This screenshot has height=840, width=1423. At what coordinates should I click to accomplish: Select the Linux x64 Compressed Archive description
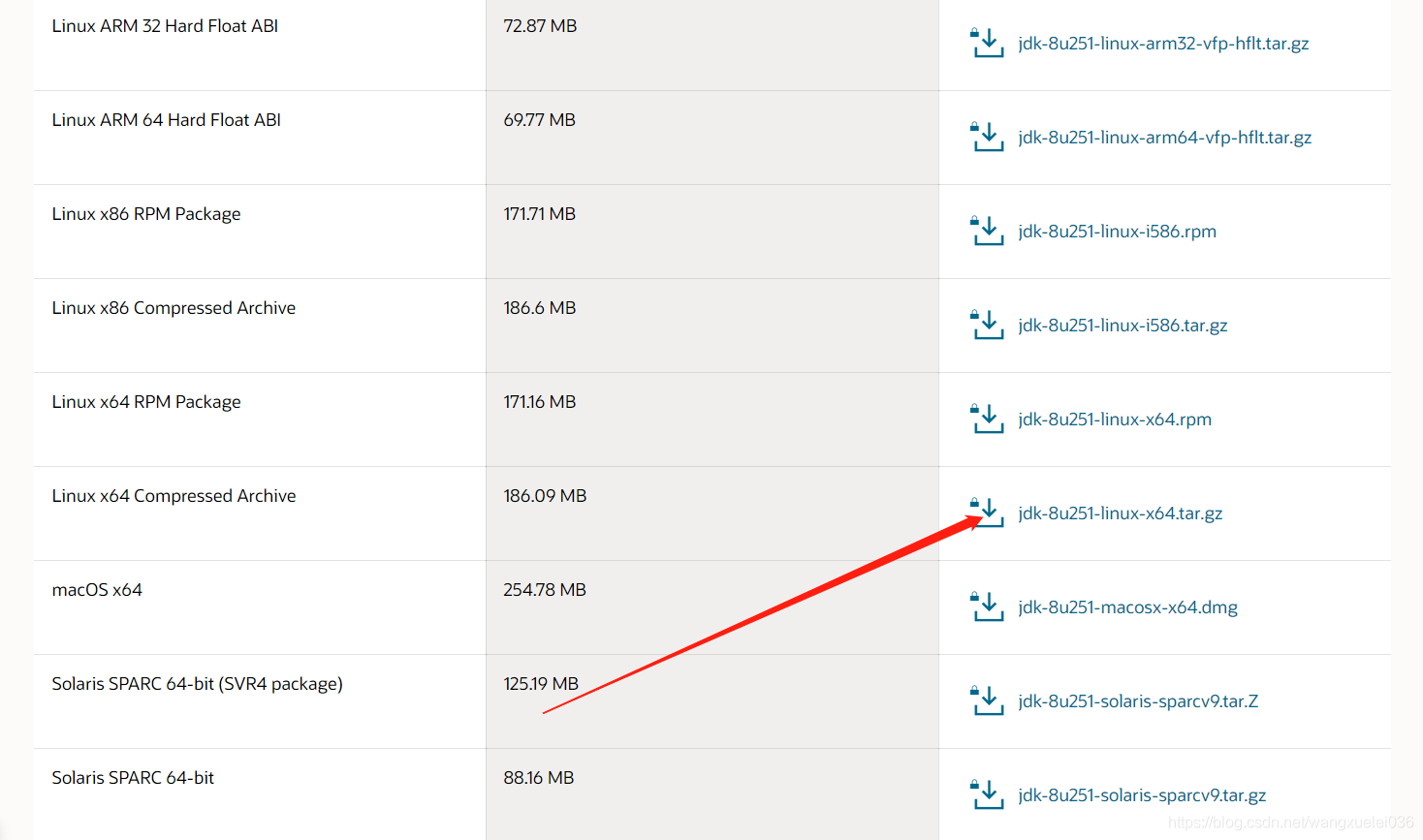(x=174, y=496)
